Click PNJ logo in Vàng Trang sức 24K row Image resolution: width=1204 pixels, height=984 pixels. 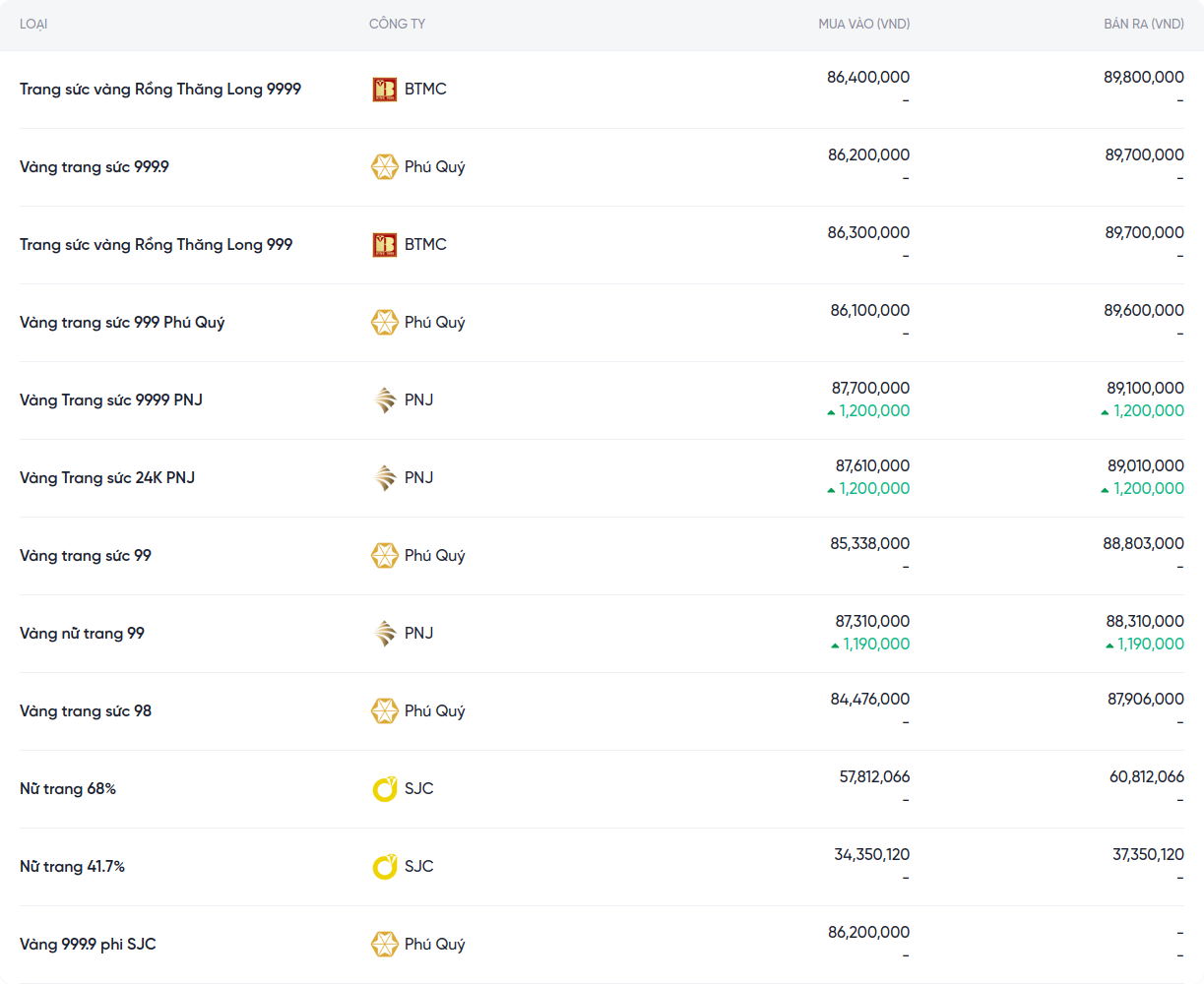[x=384, y=478]
